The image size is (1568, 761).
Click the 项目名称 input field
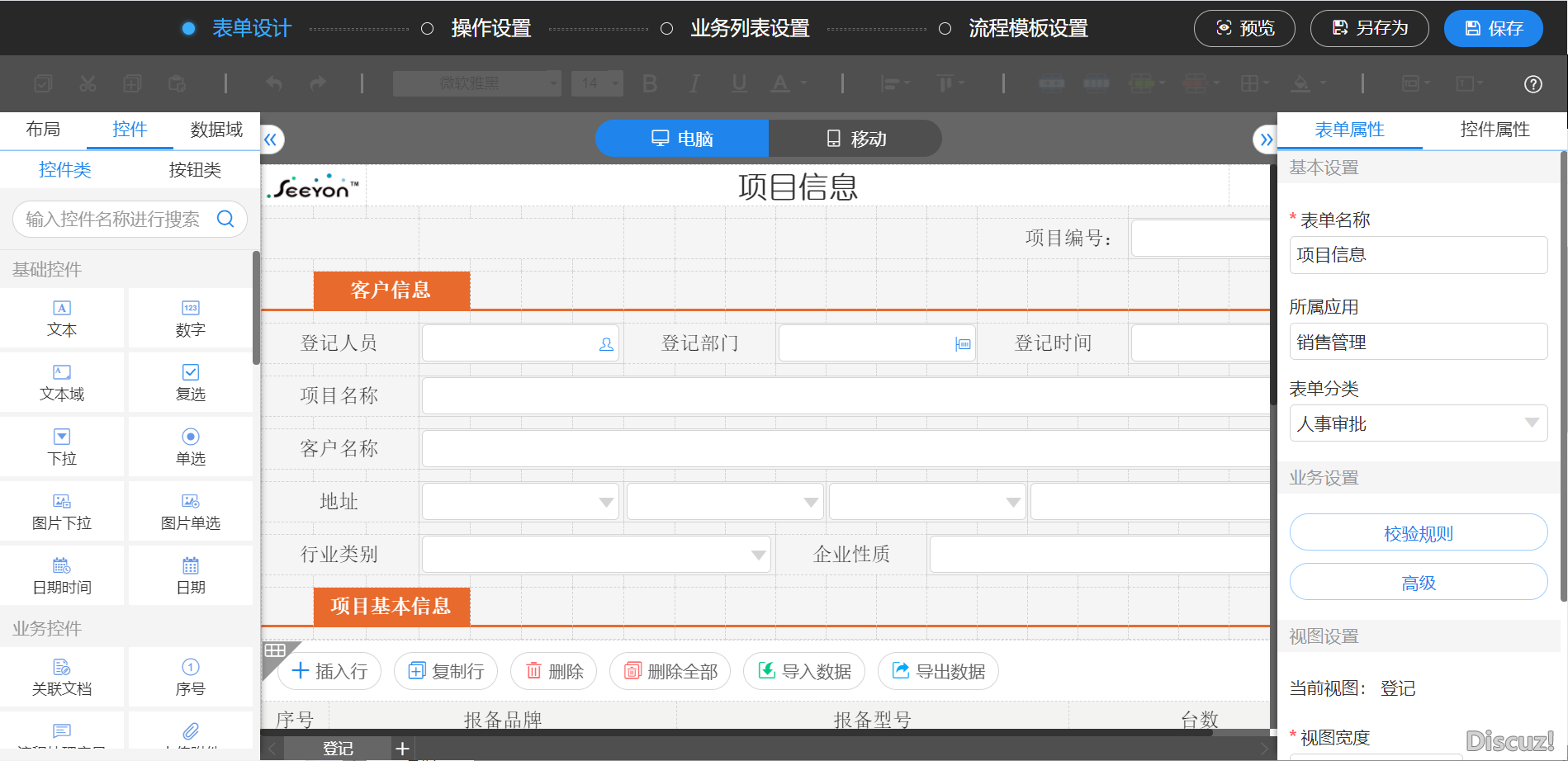[x=846, y=396]
